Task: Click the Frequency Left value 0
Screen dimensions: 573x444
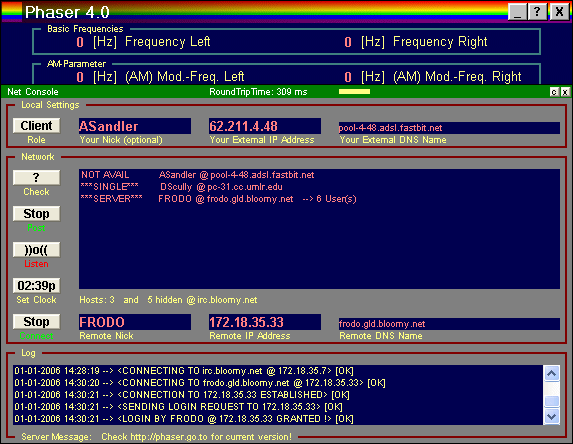Action: (80, 42)
